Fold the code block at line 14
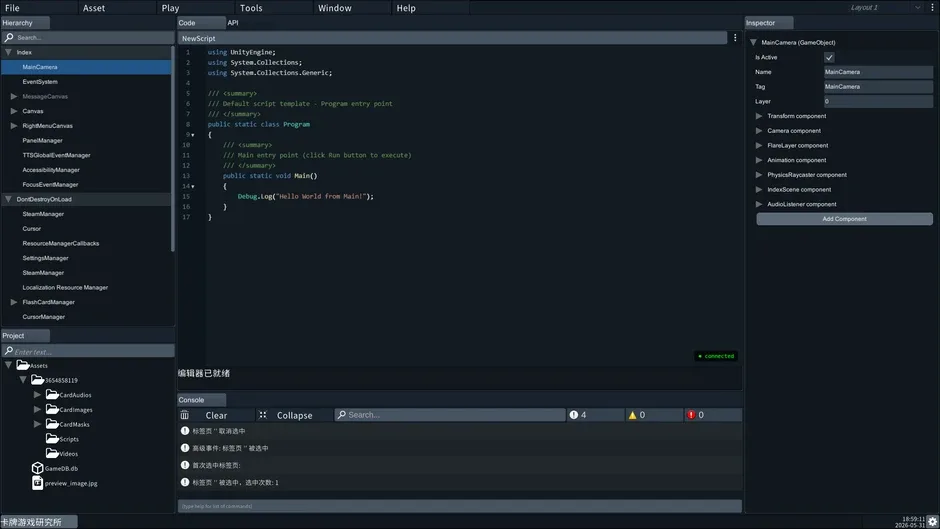Image resolution: width=940 pixels, height=529 pixels. [x=193, y=187]
